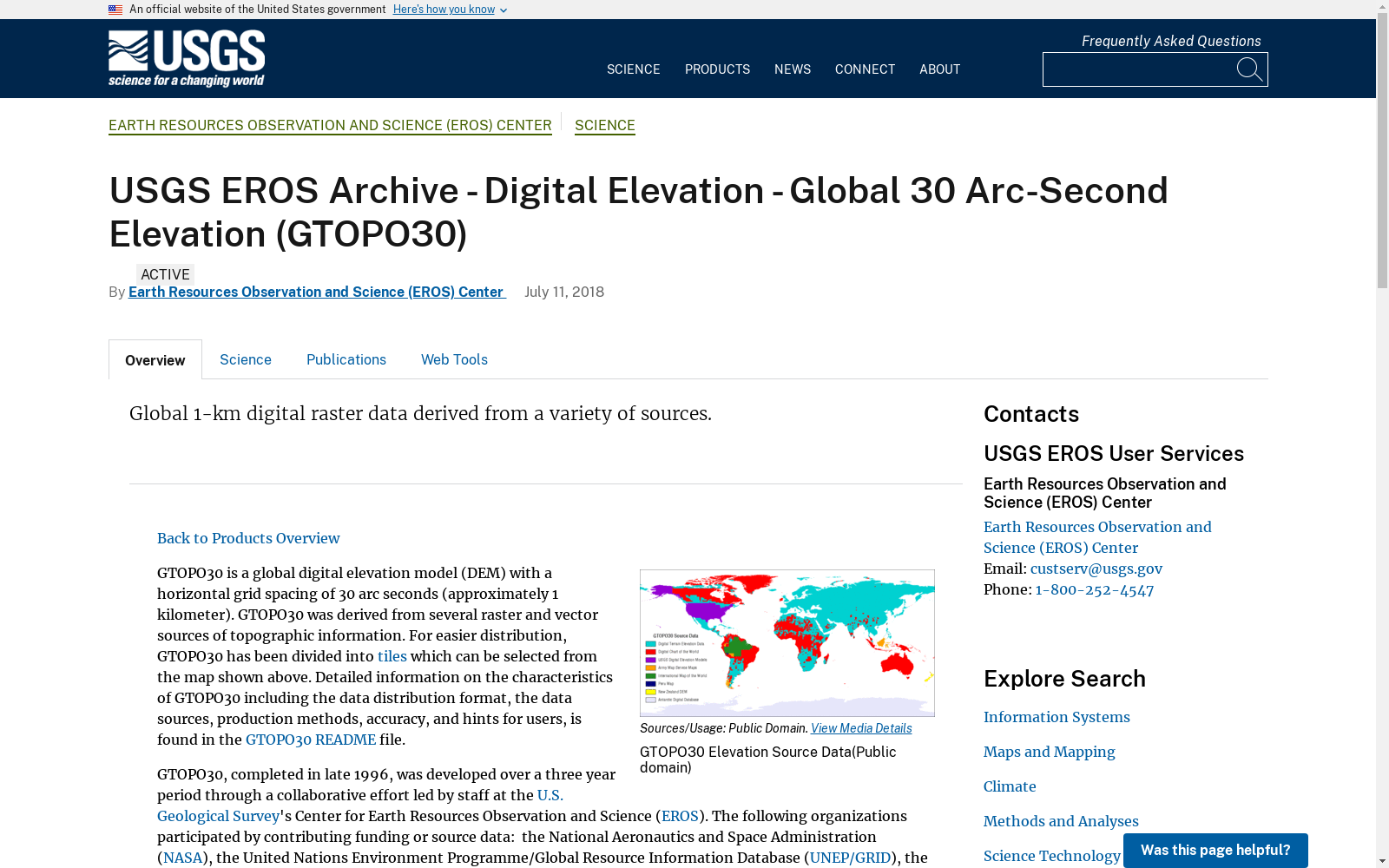Viewport: 1389px width, 868px height.
Task: Go to Science breadcrumb link
Action: (x=605, y=126)
